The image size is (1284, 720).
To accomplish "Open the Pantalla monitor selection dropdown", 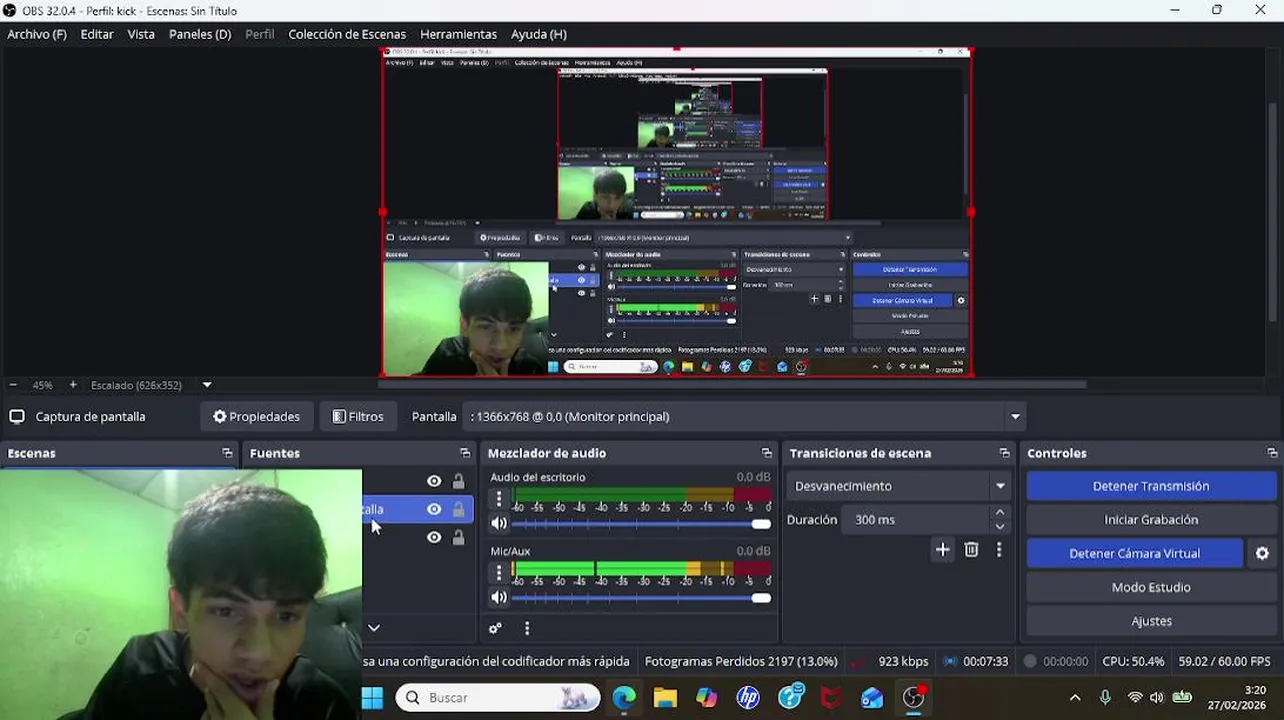I will tap(745, 417).
